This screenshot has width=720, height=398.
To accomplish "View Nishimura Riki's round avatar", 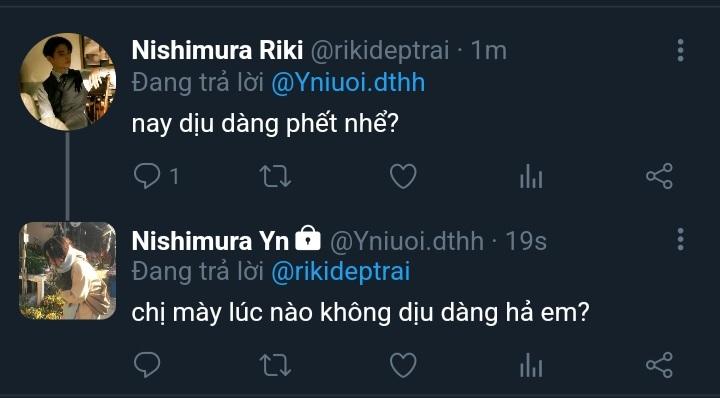I will (68, 81).
